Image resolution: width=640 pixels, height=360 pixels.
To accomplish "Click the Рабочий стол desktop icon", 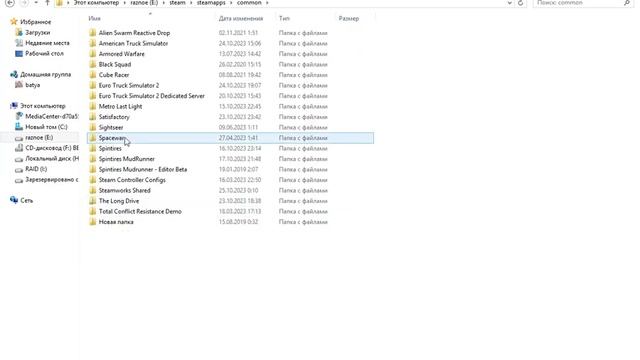I will 19,53.
